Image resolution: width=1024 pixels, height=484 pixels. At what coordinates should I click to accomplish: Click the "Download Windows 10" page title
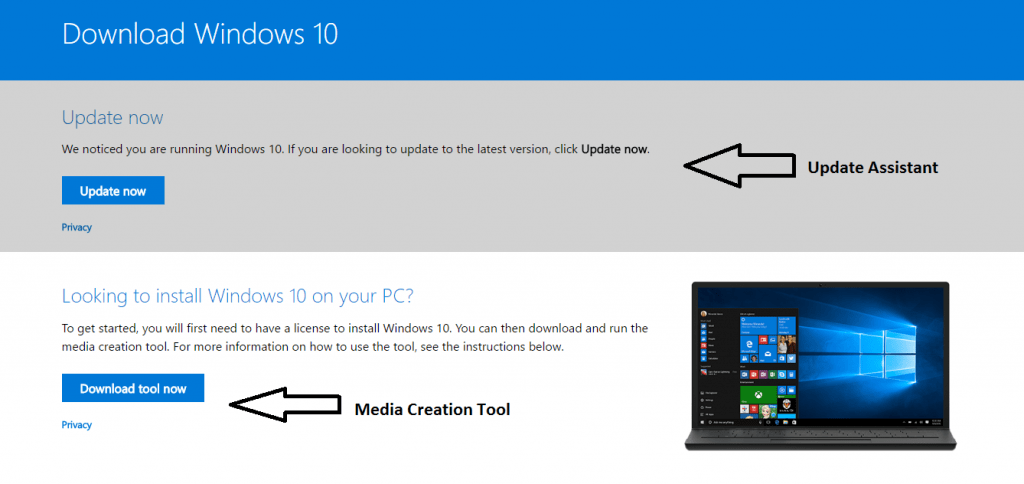pos(200,34)
